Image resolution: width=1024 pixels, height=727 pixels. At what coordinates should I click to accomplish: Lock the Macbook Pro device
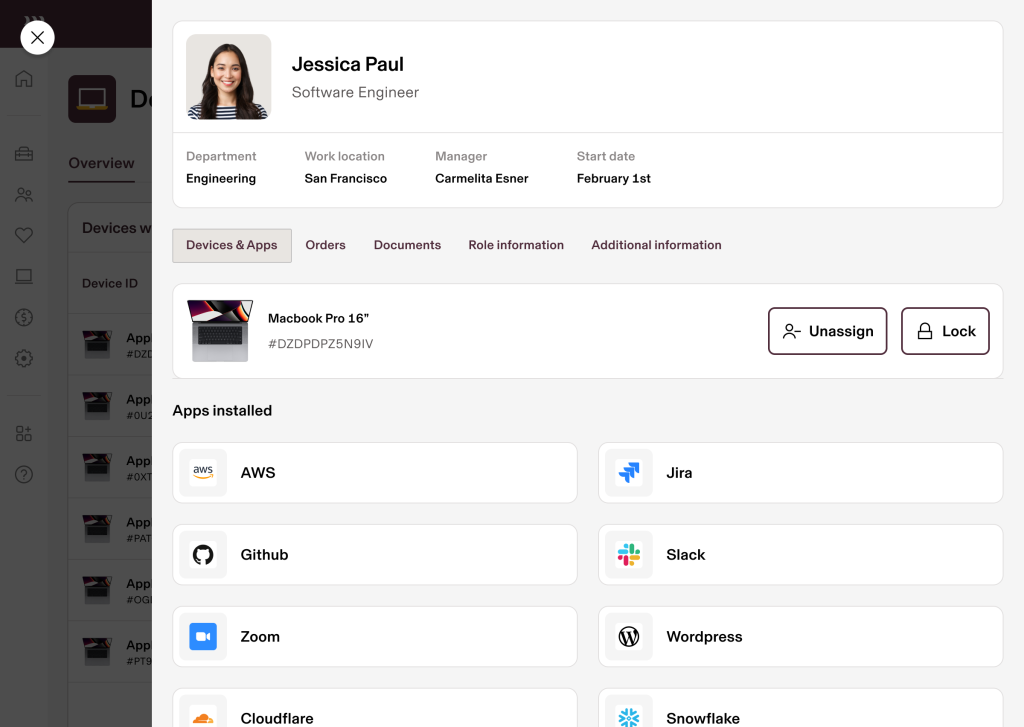(945, 331)
